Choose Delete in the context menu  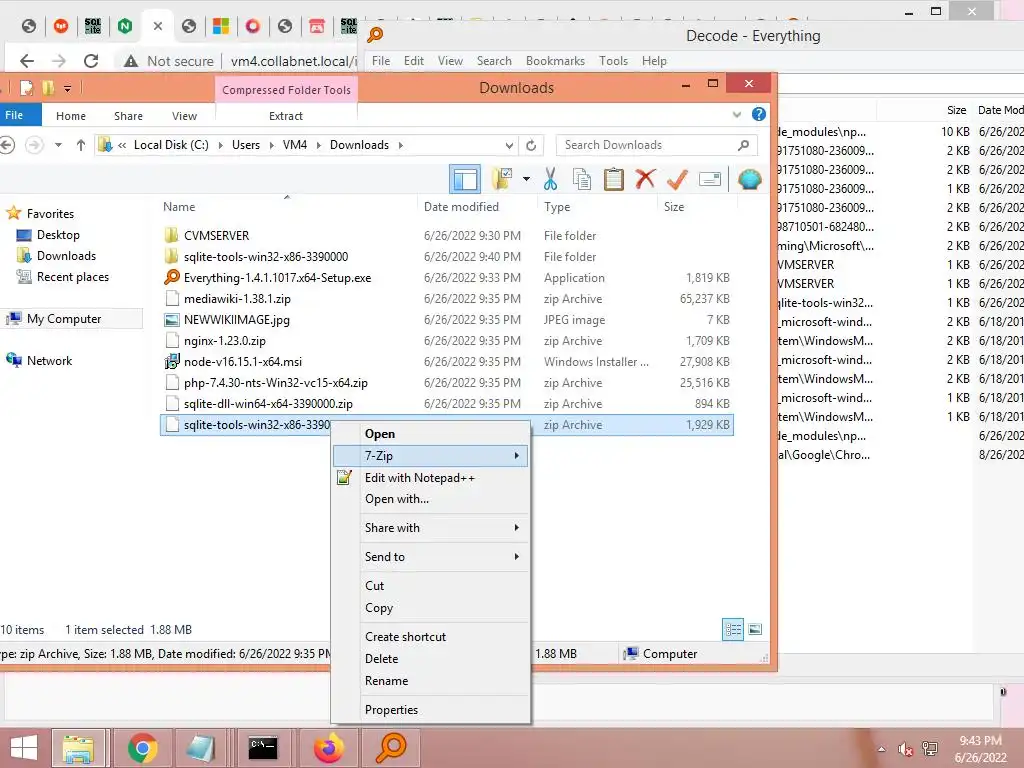coord(430,659)
